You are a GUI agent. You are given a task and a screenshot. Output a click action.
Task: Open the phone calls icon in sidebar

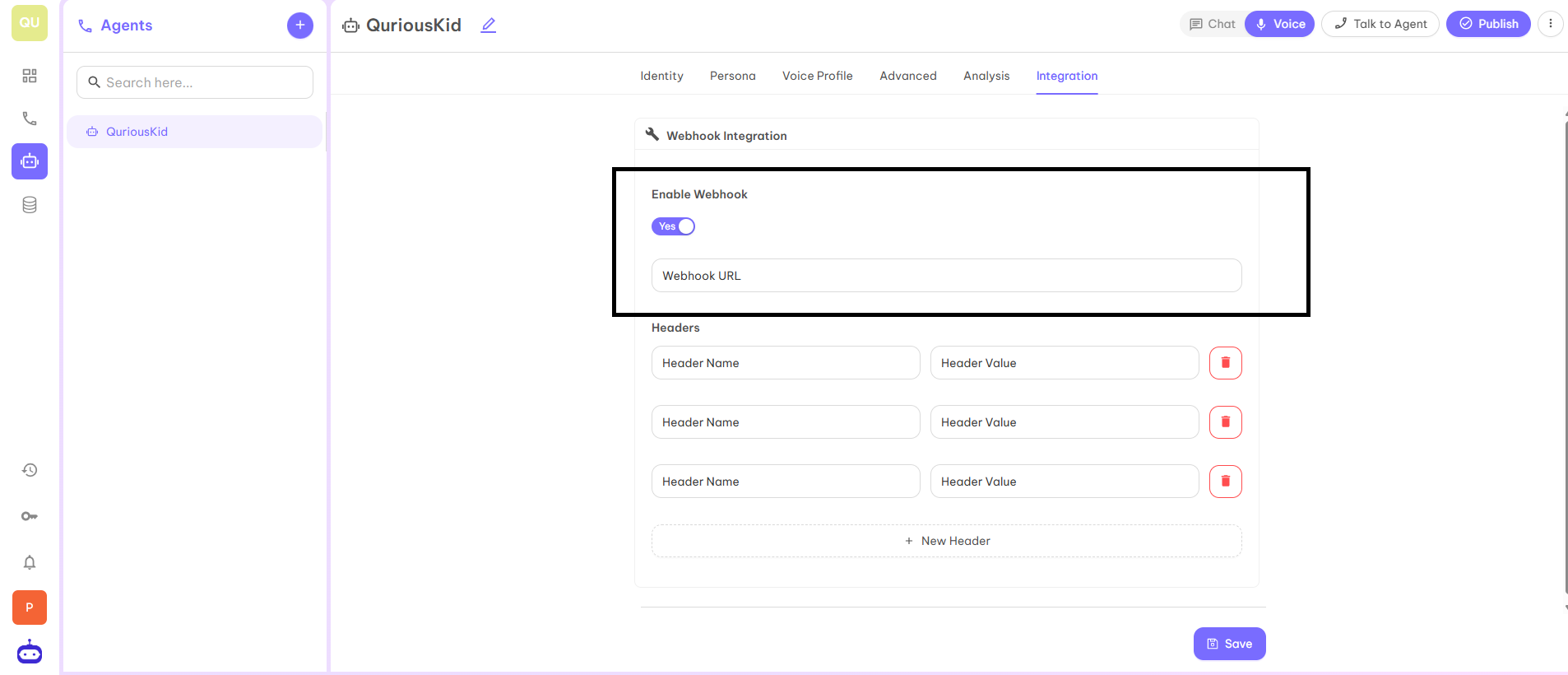click(x=30, y=119)
